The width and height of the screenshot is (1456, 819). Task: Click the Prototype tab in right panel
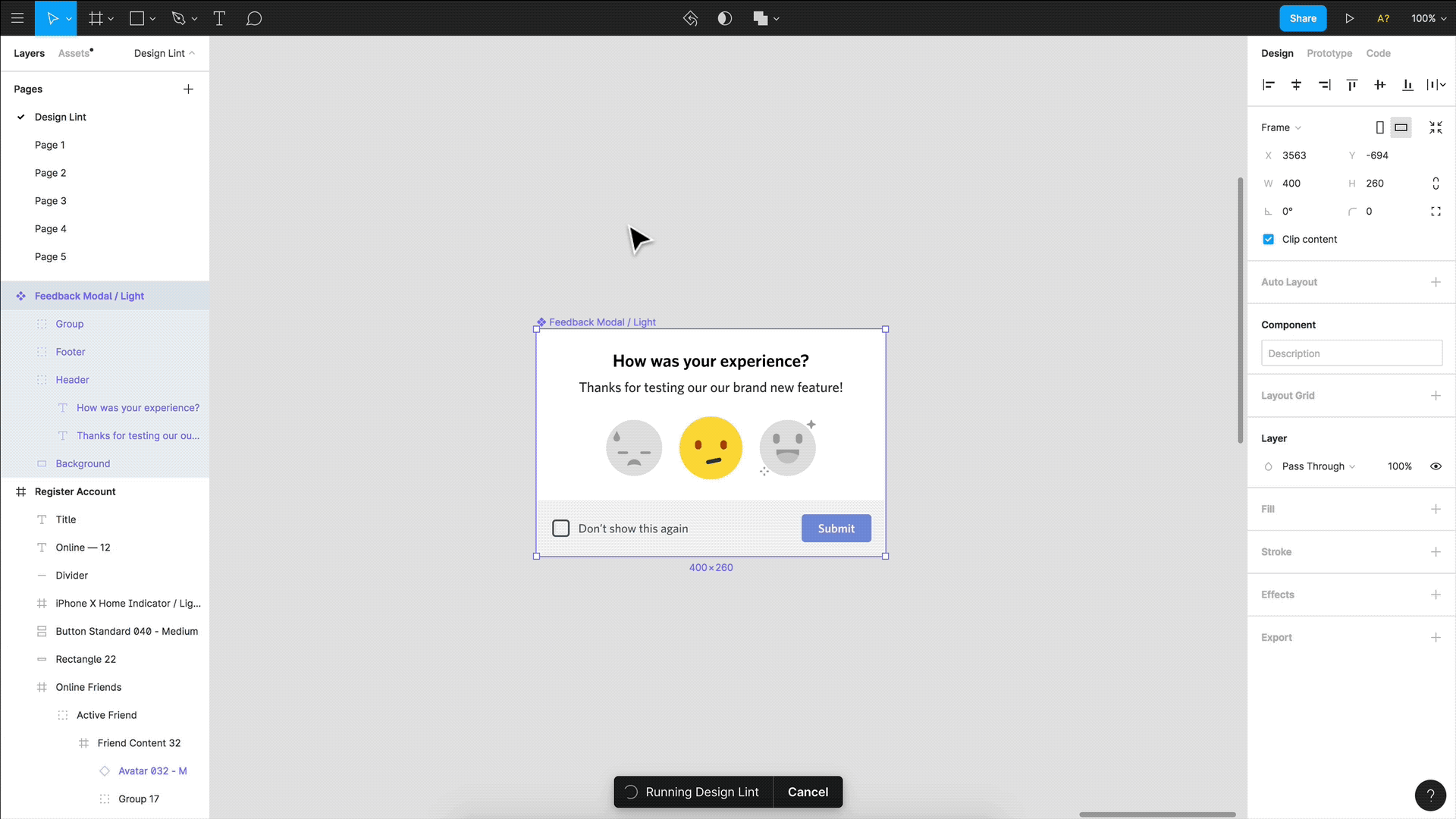coord(1329,53)
